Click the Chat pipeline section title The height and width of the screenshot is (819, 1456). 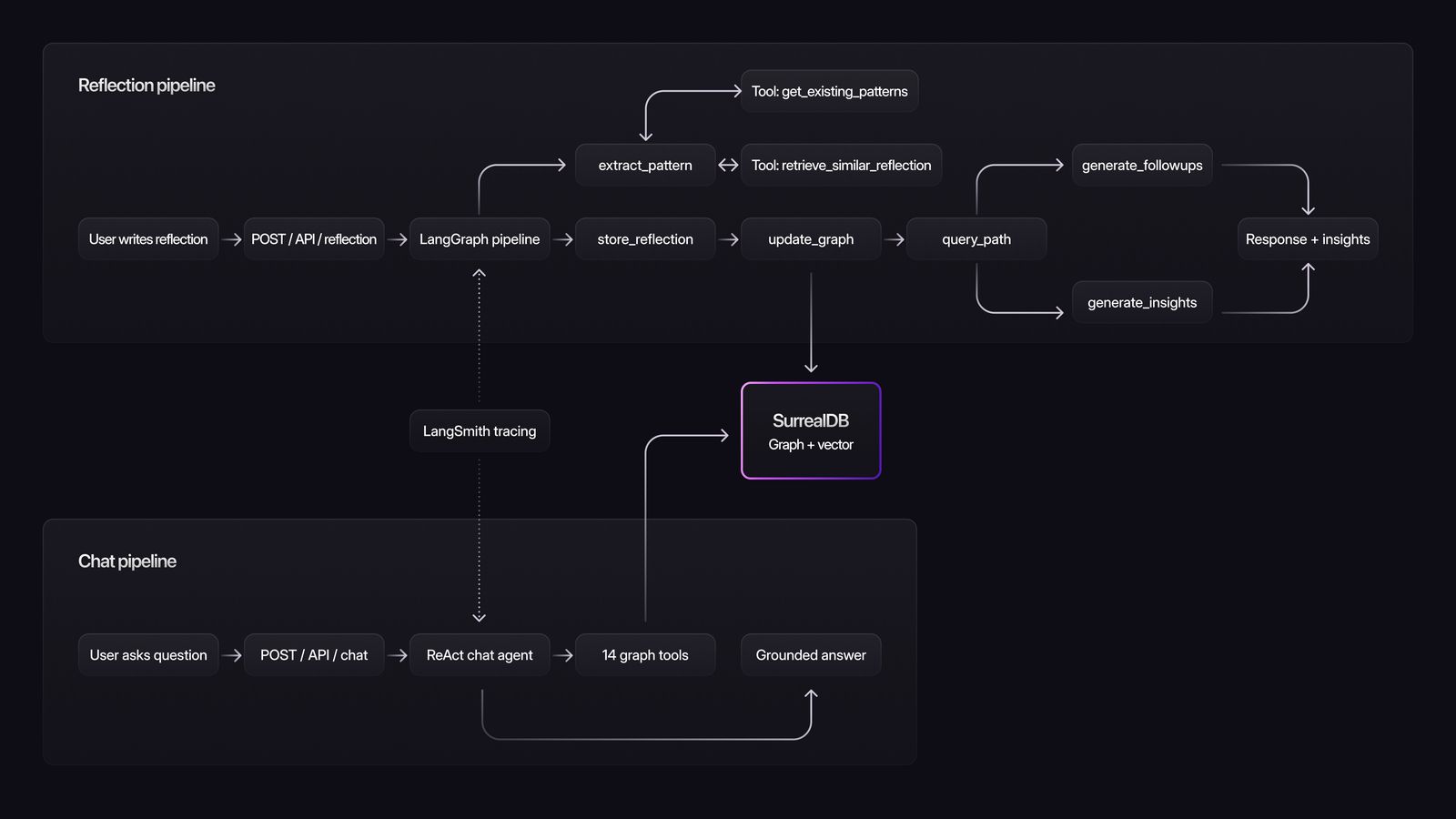click(127, 561)
